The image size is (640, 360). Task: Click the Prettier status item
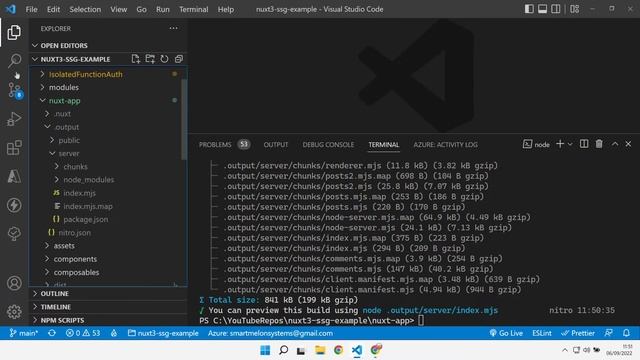[x=578, y=333]
